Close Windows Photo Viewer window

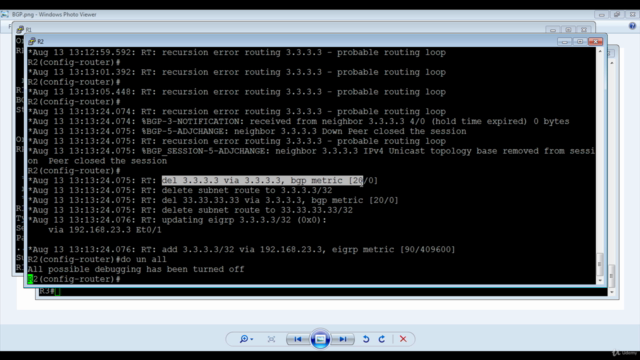[x=633, y=15]
